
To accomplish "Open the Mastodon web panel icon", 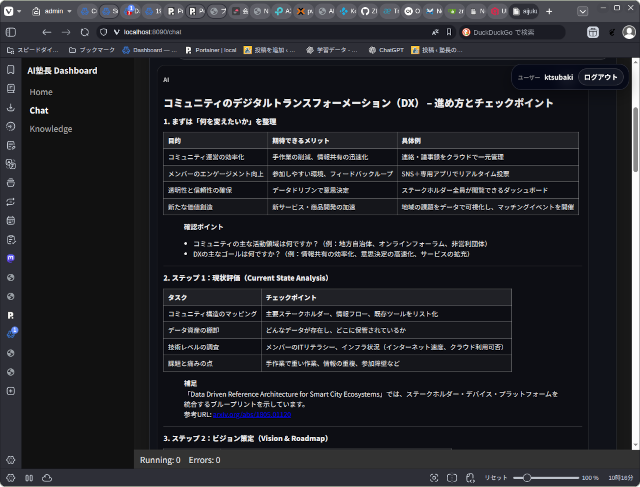I will pyautogui.click(x=10, y=258).
